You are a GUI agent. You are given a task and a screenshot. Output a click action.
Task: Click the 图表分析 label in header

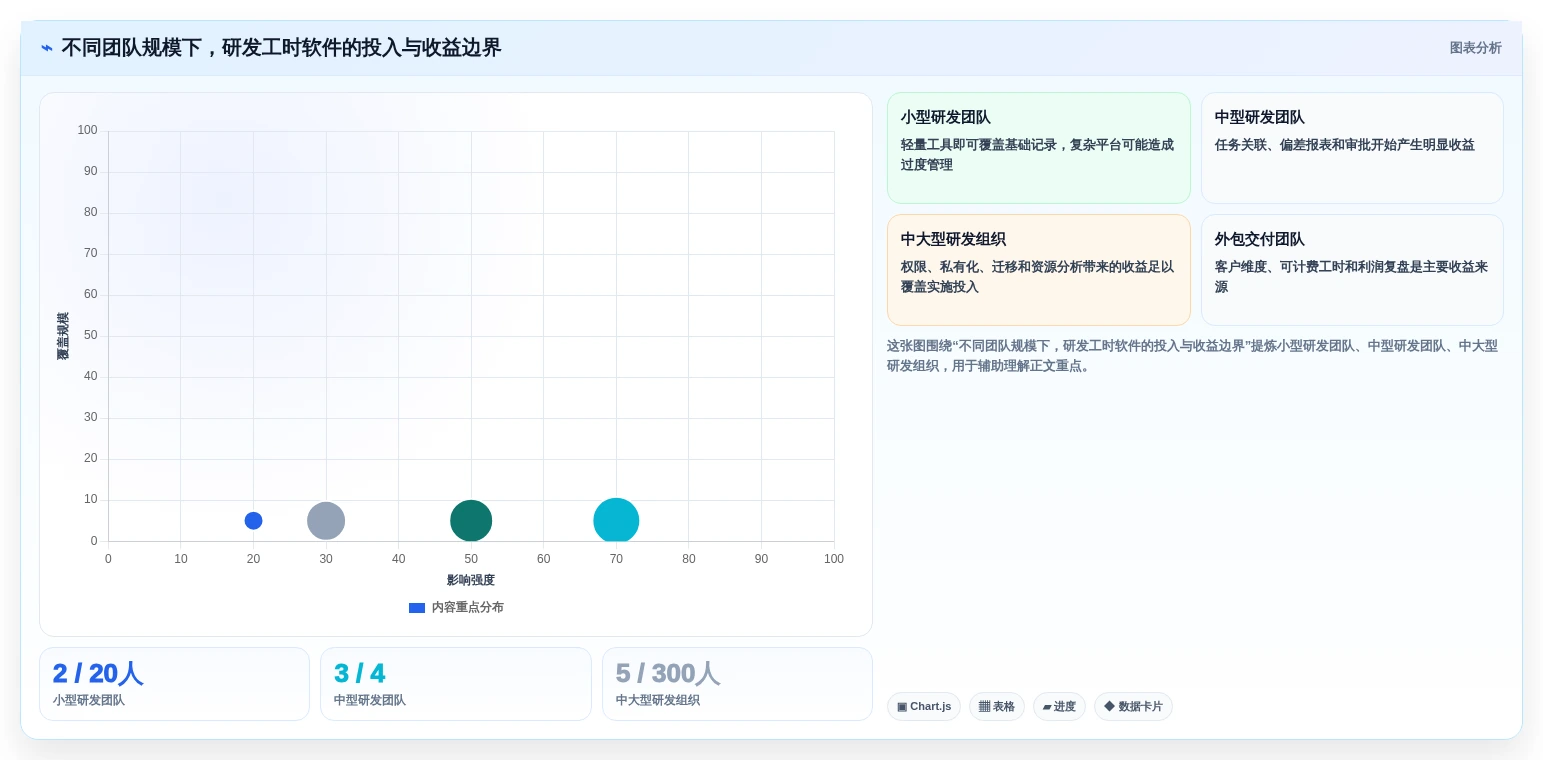coord(1475,48)
